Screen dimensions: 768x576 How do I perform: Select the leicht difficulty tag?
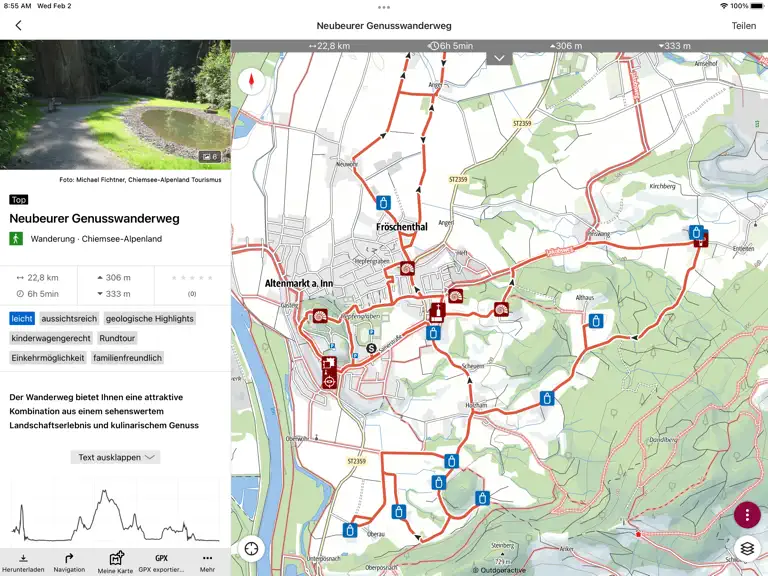(x=22, y=318)
